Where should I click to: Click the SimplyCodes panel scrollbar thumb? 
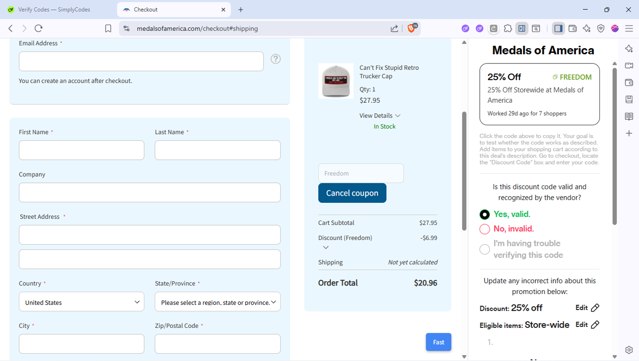tap(615, 146)
